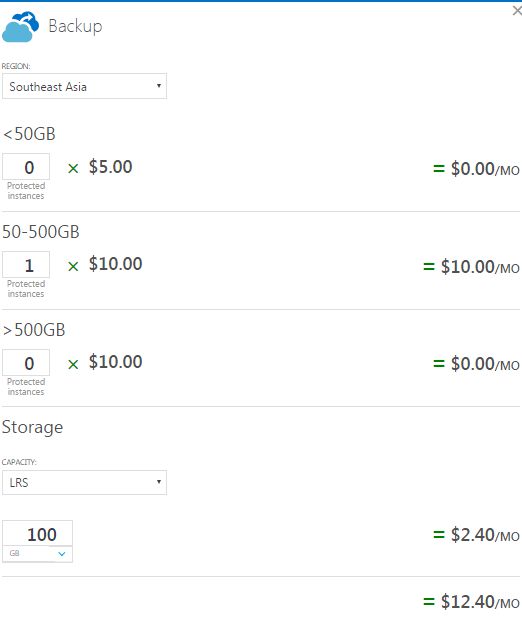Click the $12.40/MO total estimate
Screen dimensions: 522x617
[x=471, y=602]
